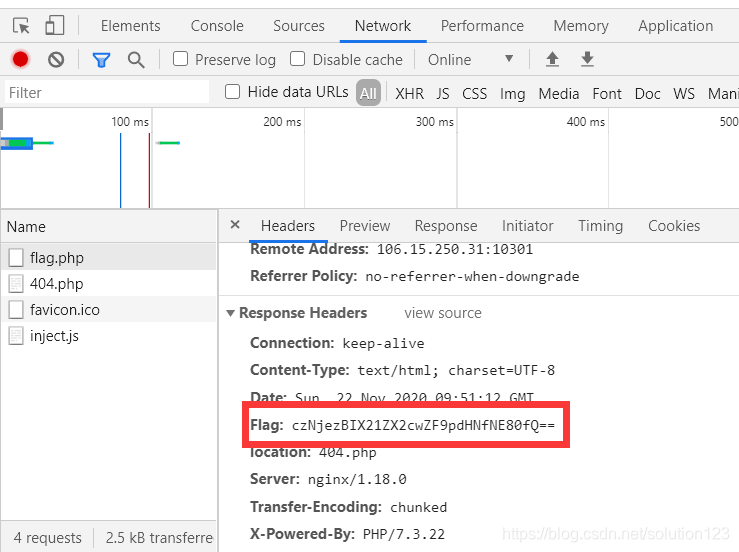Viewport: 739px width, 552px height.
Task: Click the Server value nginx/1.18.0
Action: pos(357,479)
